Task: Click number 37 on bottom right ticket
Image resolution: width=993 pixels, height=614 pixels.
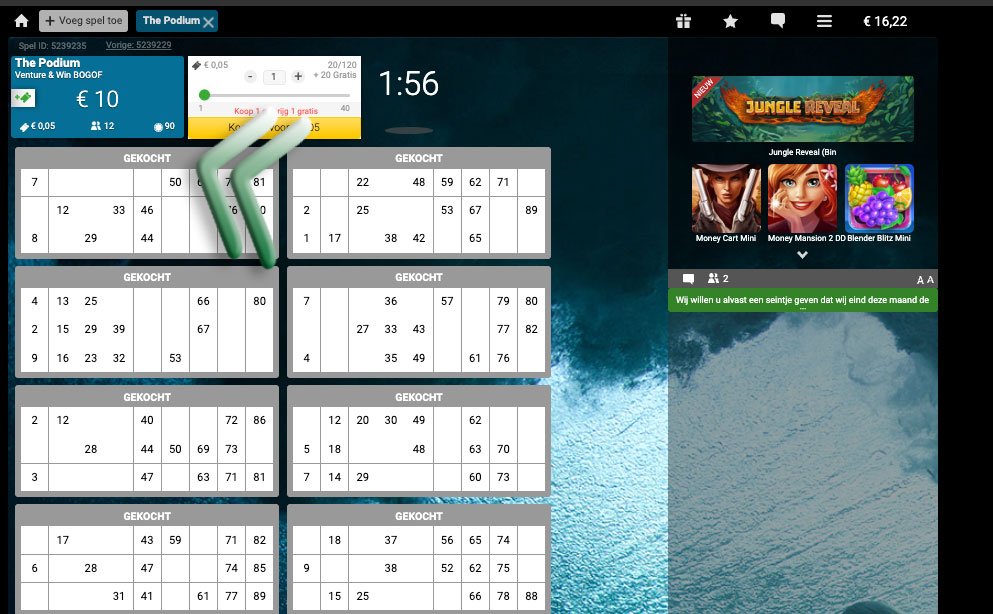Action: pyautogui.click(x=391, y=540)
